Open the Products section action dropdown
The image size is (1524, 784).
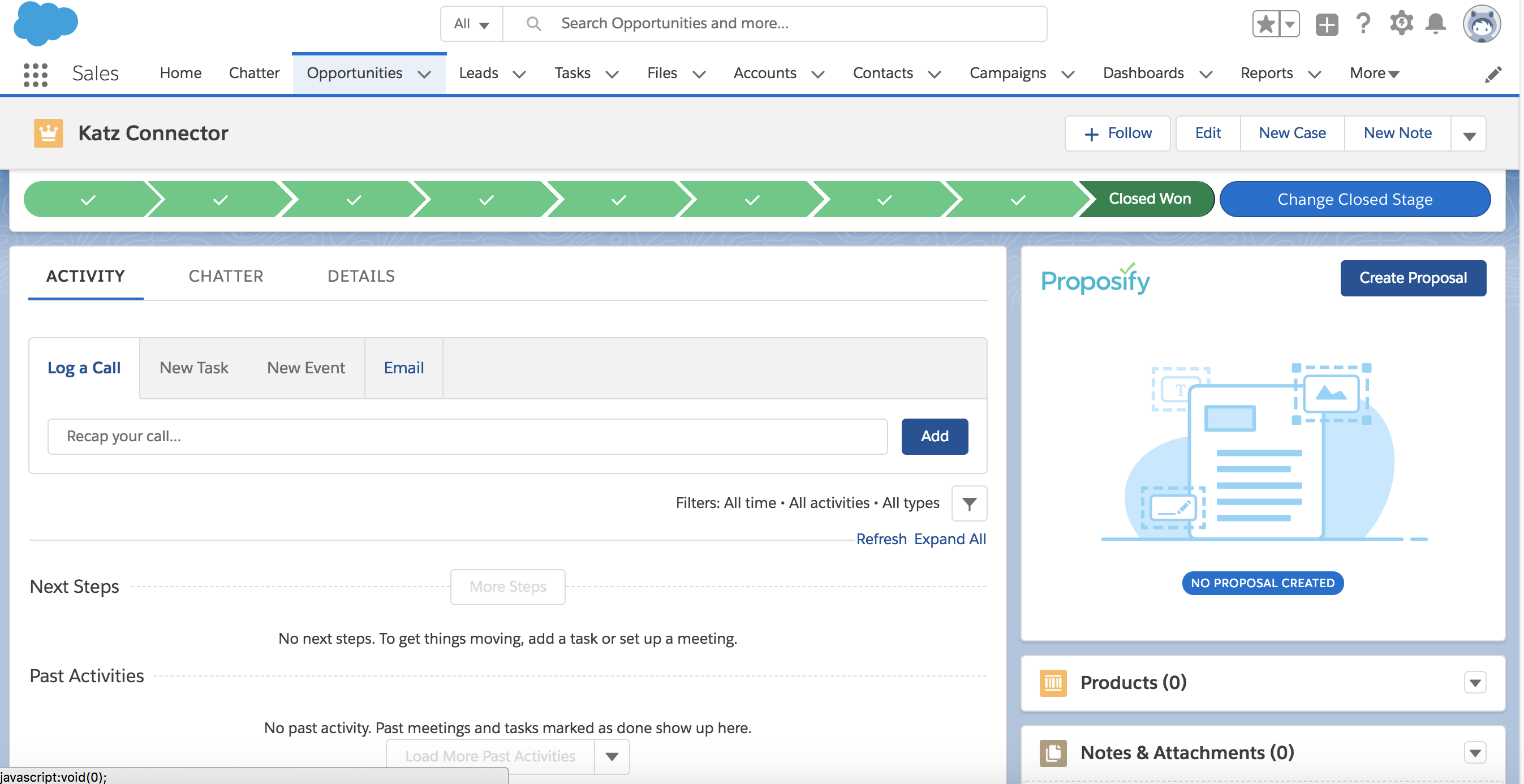point(1475,683)
